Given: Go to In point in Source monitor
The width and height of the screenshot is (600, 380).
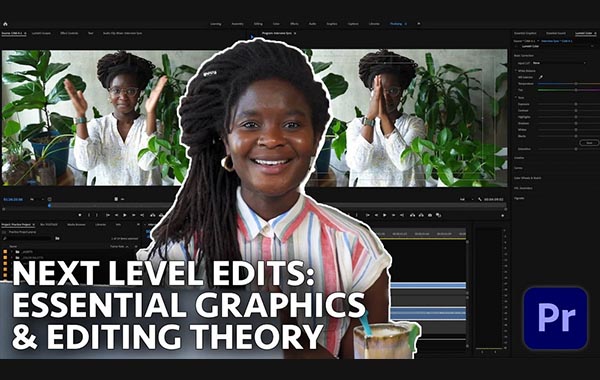Looking at the screenshot, I should (108, 215).
